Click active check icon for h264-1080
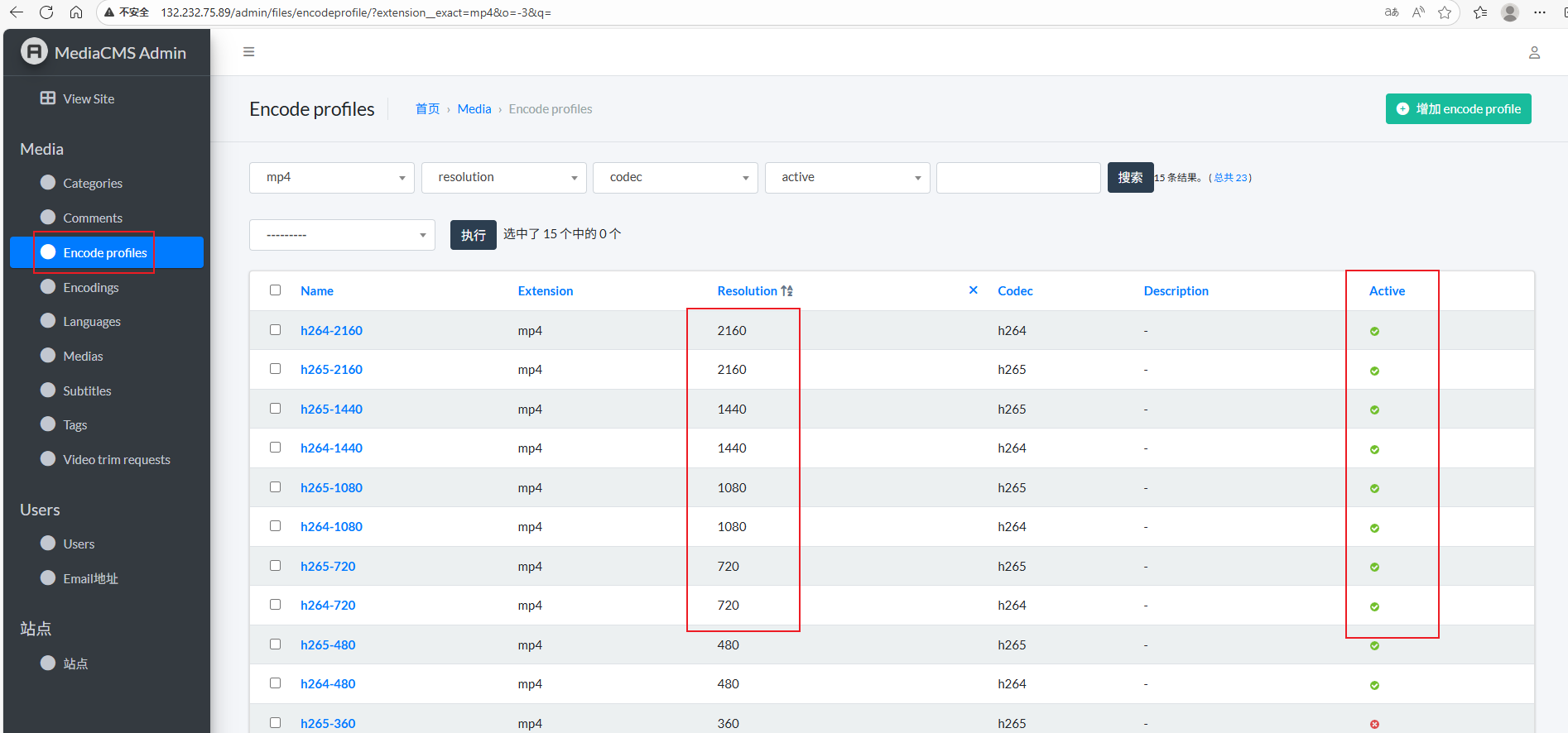Image resolution: width=1568 pixels, height=733 pixels. pos(1374,528)
